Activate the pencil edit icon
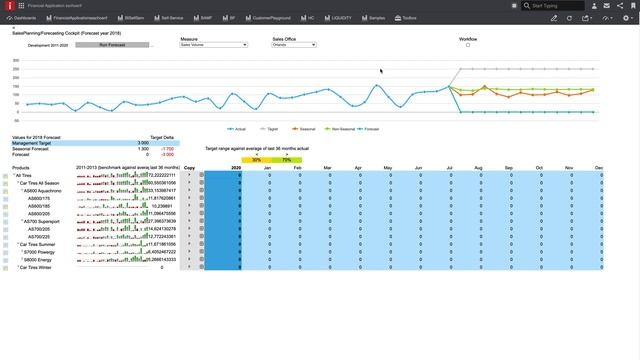The image size is (640, 360). pyautogui.click(x=554, y=18)
